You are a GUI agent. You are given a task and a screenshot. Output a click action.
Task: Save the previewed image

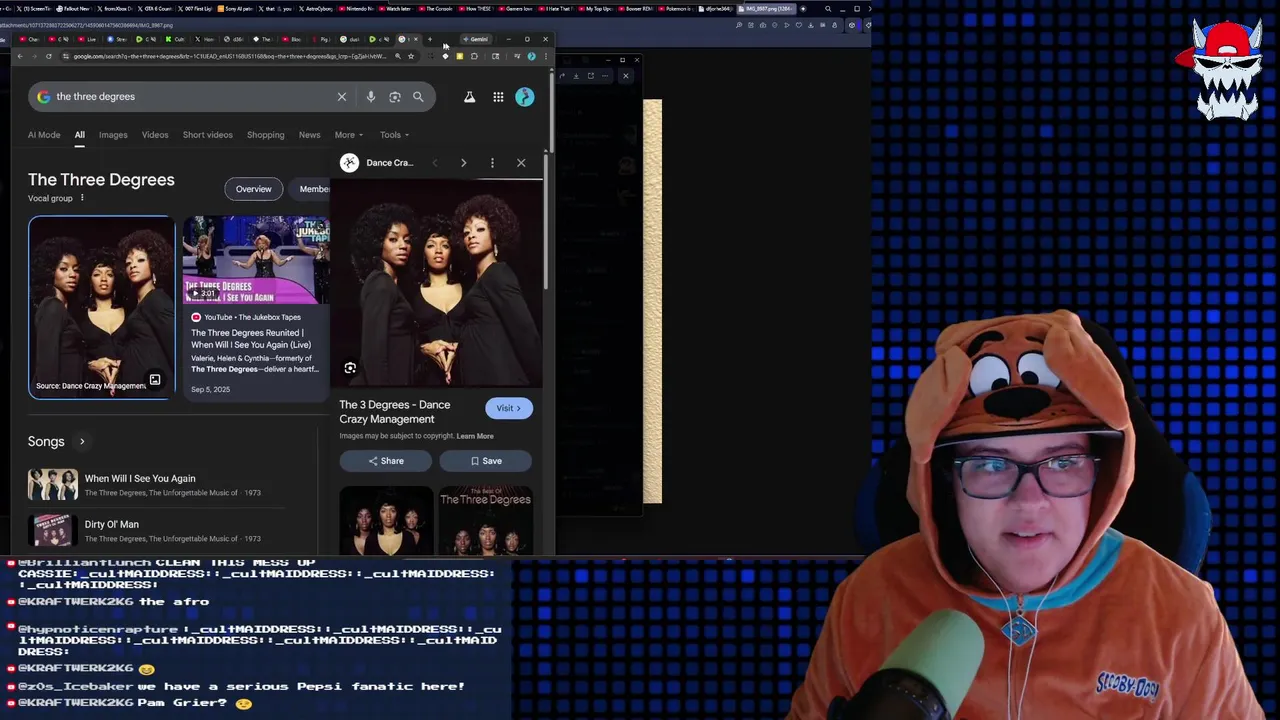pos(485,461)
